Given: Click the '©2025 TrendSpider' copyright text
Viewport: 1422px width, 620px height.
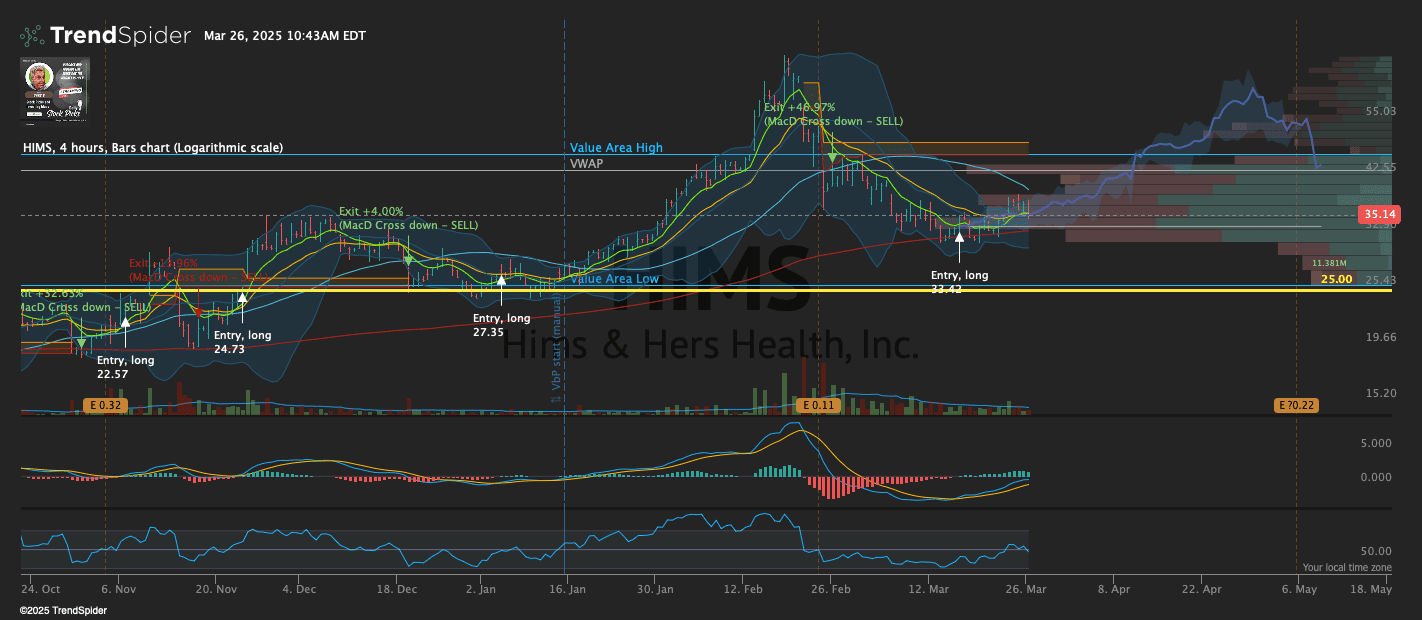Looking at the screenshot, I should click(64, 610).
